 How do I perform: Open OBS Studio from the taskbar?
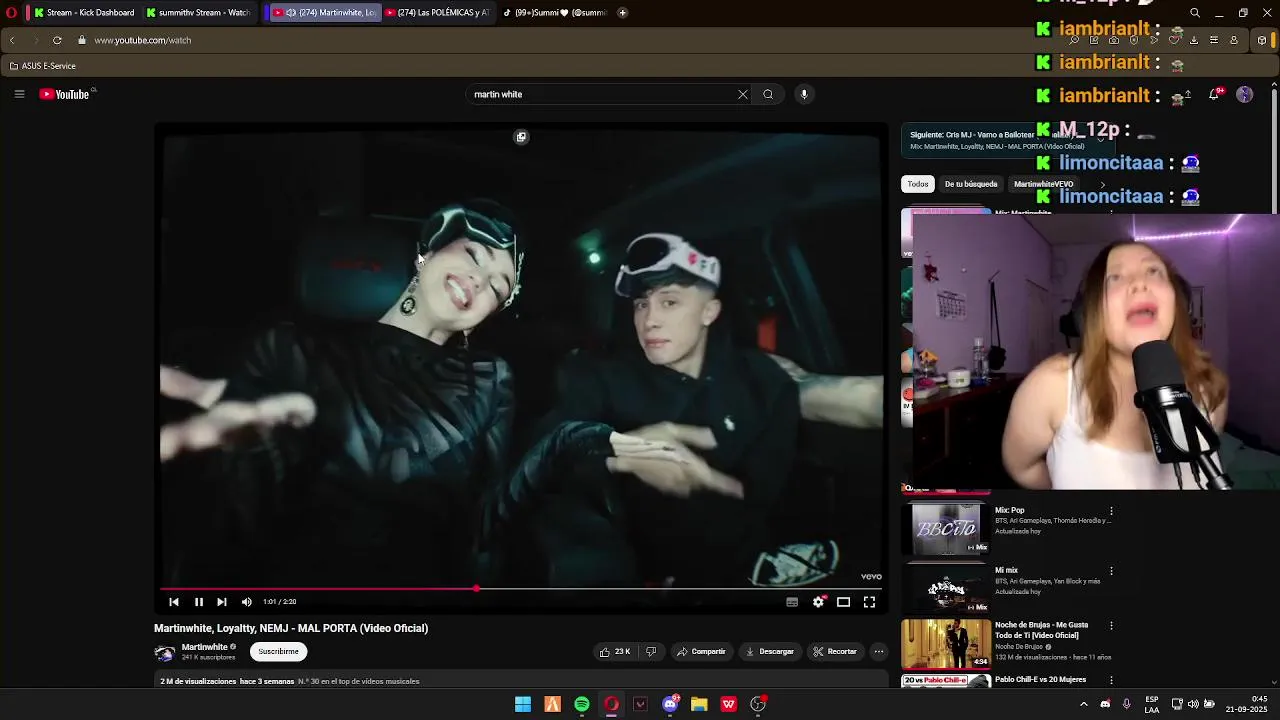pyautogui.click(x=758, y=704)
